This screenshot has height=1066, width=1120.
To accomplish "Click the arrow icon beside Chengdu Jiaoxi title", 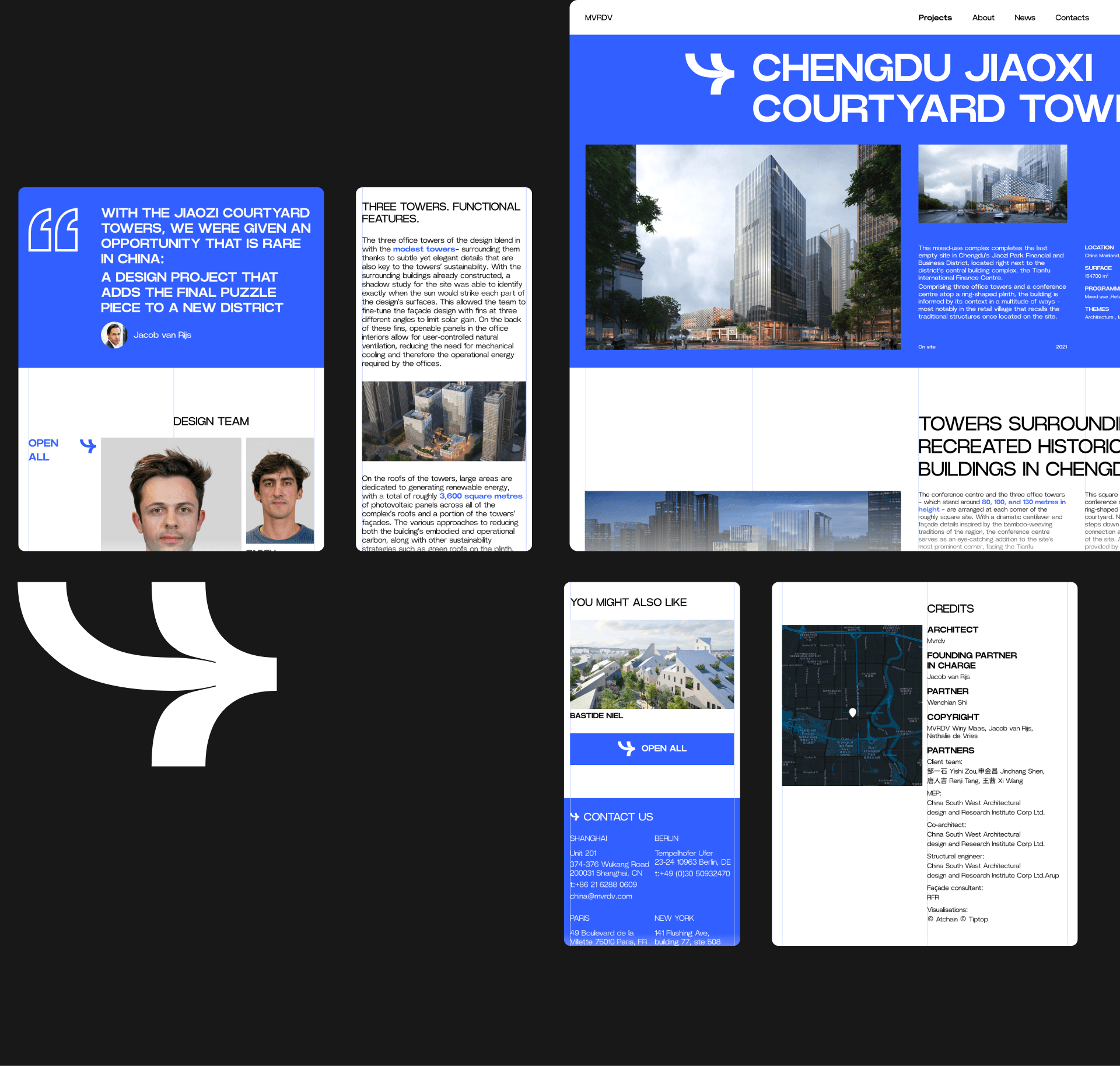I will [710, 72].
